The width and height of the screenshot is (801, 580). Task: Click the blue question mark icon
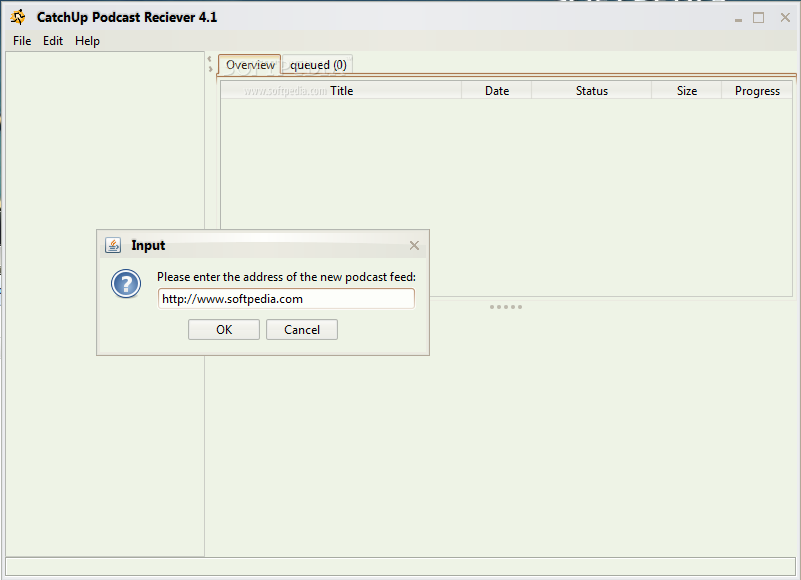tap(126, 284)
